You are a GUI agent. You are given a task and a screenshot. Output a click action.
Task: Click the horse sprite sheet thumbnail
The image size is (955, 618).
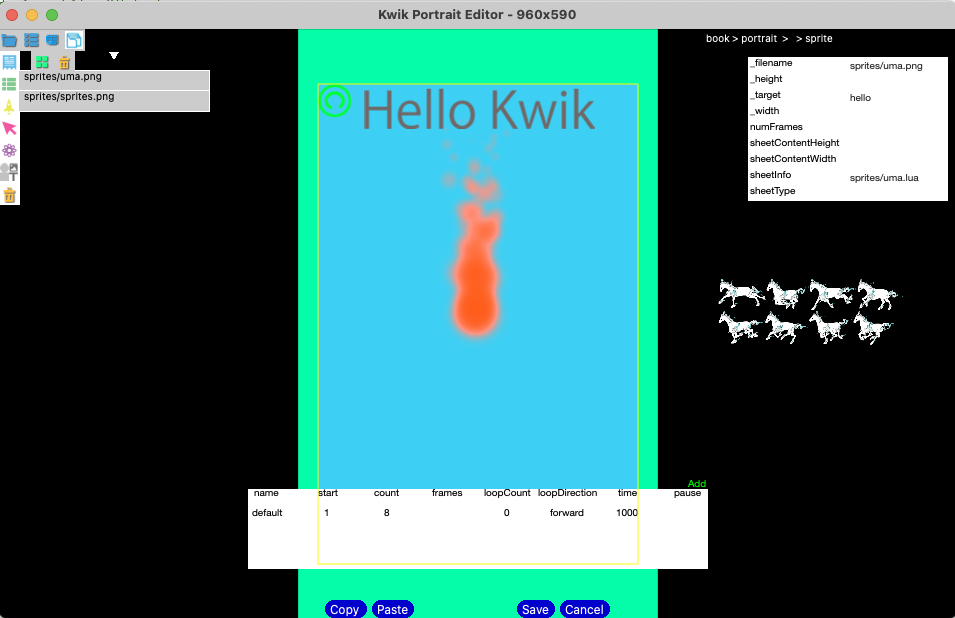[809, 311]
